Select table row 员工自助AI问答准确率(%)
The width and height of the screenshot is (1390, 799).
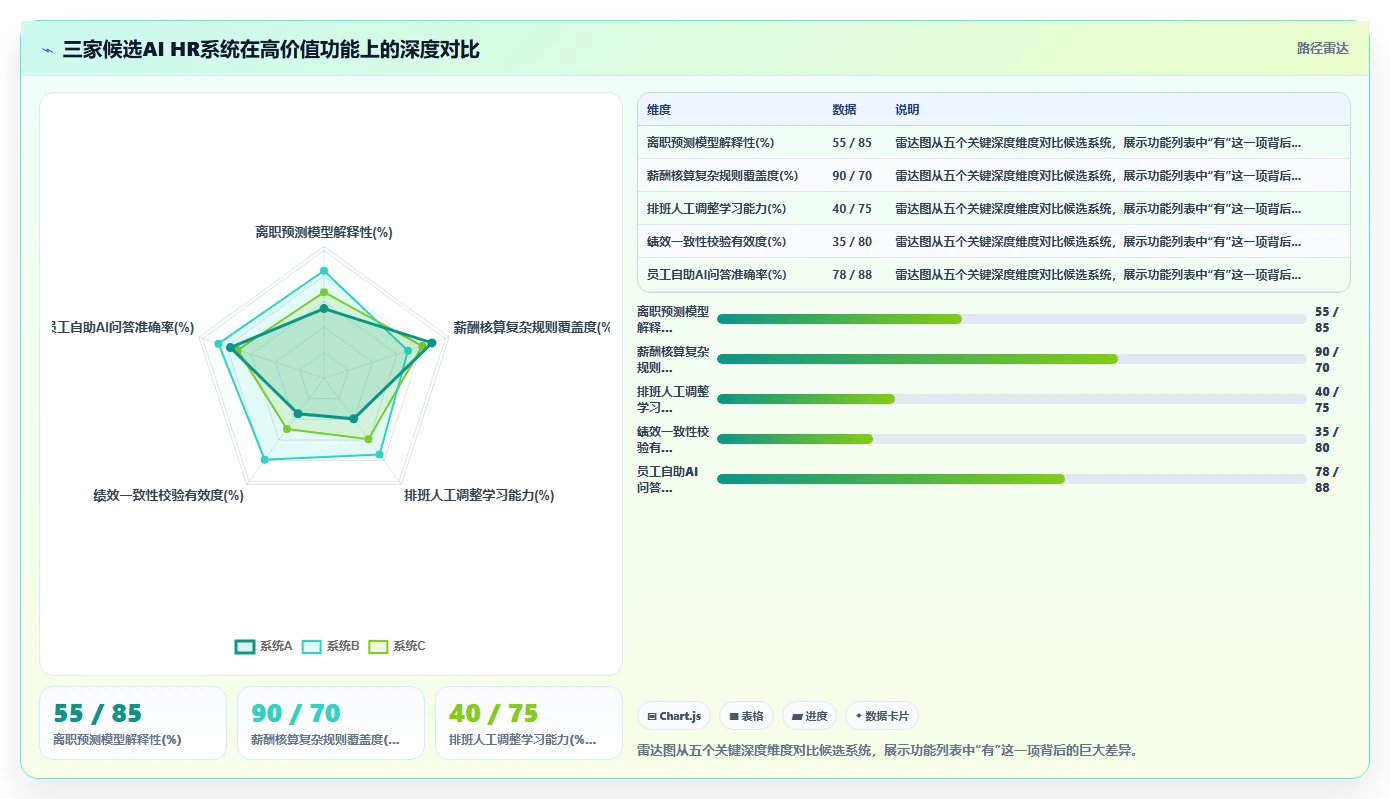pyautogui.click(x=994, y=275)
